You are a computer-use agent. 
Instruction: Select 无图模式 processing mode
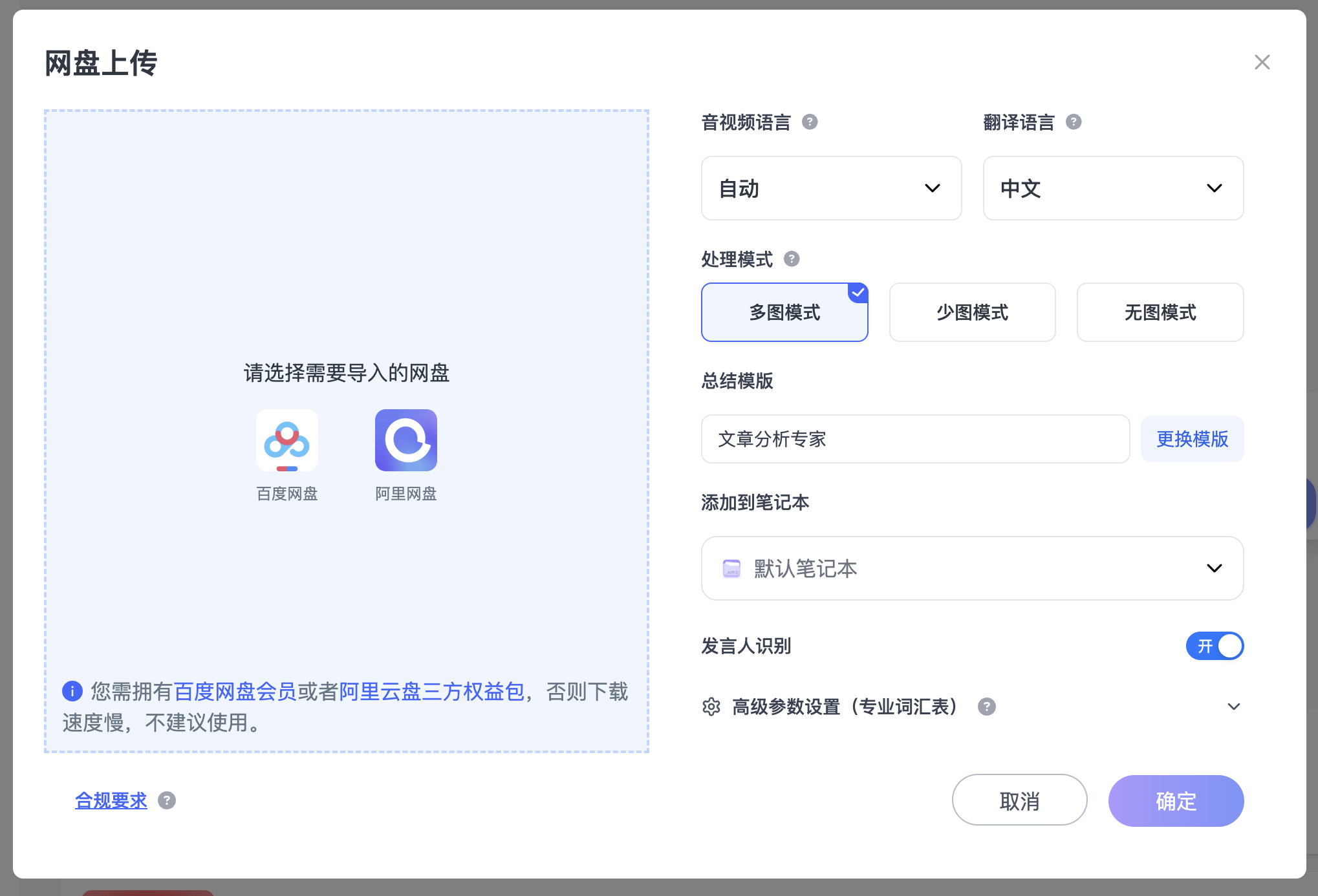[1160, 312]
